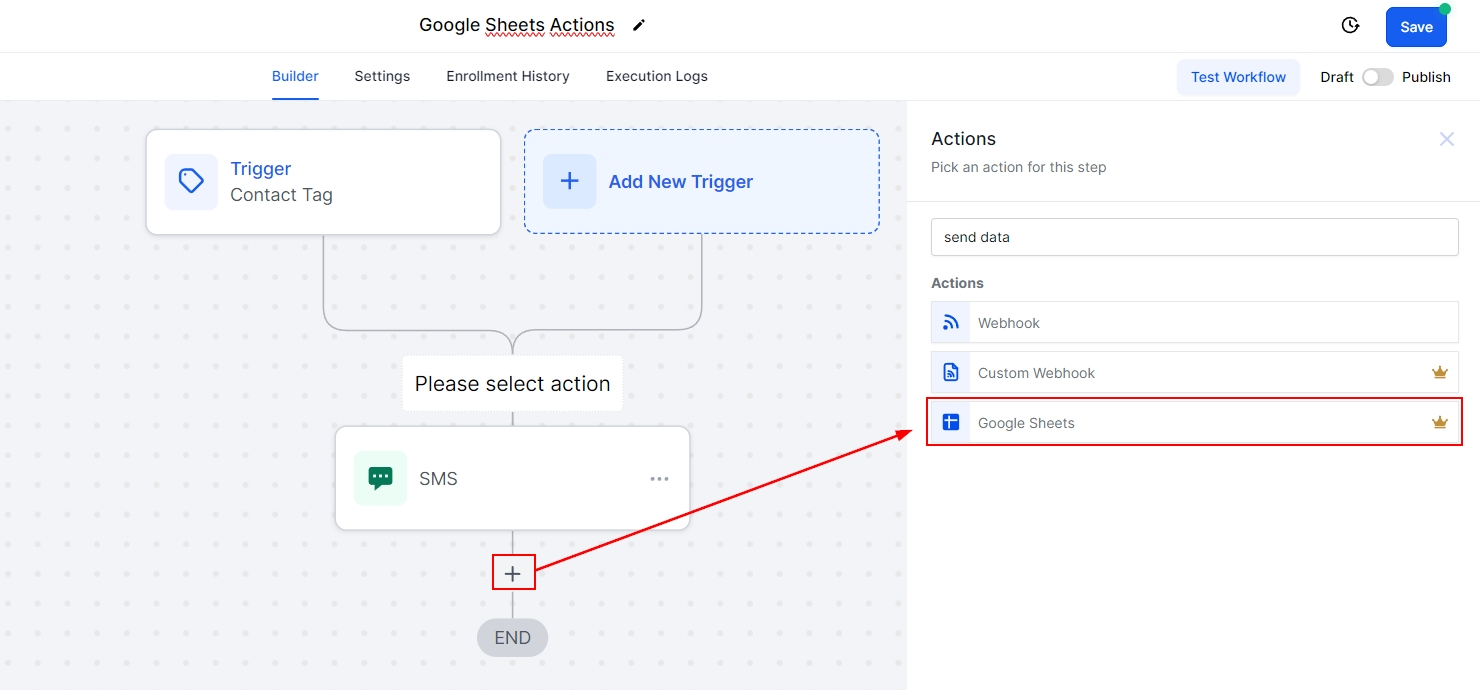Go to the Execution Logs tab
The height and width of the screenshot is (690, 1480).
pos(656,76)
